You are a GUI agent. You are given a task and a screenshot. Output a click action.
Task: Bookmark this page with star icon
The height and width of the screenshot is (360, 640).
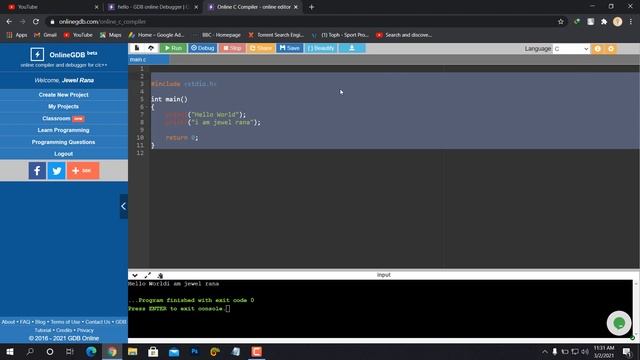(561, 22)
